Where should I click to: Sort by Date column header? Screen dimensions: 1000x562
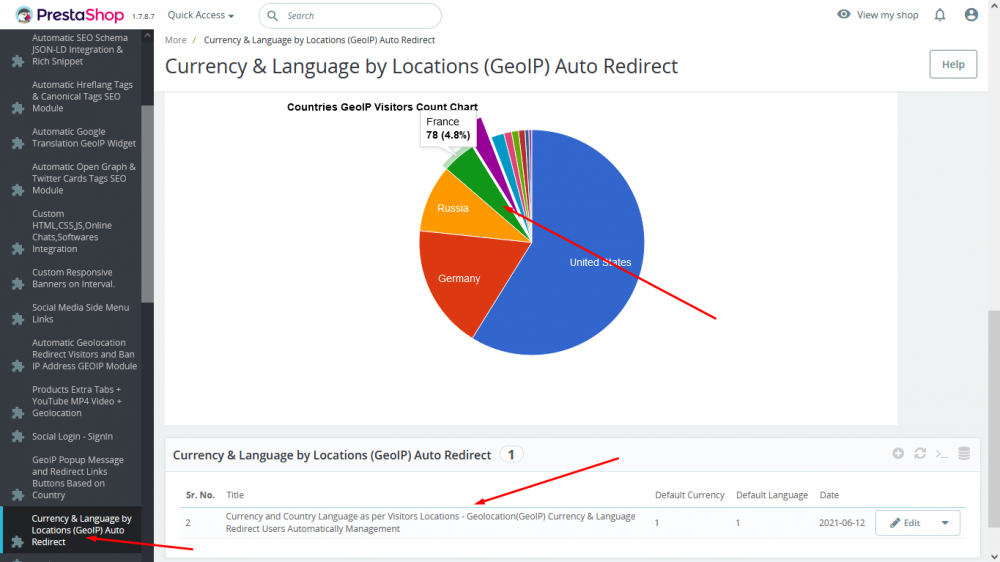coord(829,495)
